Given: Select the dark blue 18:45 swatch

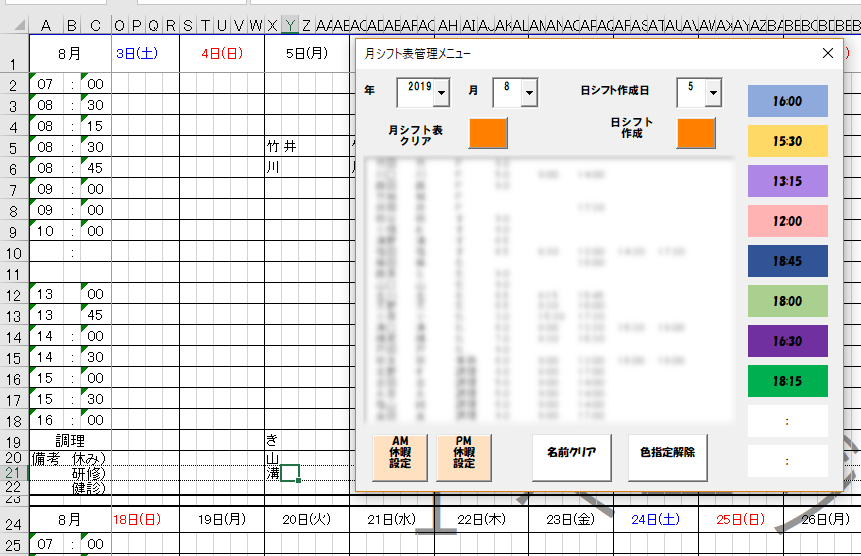Looking at the screenshot, I should [787, 261].
